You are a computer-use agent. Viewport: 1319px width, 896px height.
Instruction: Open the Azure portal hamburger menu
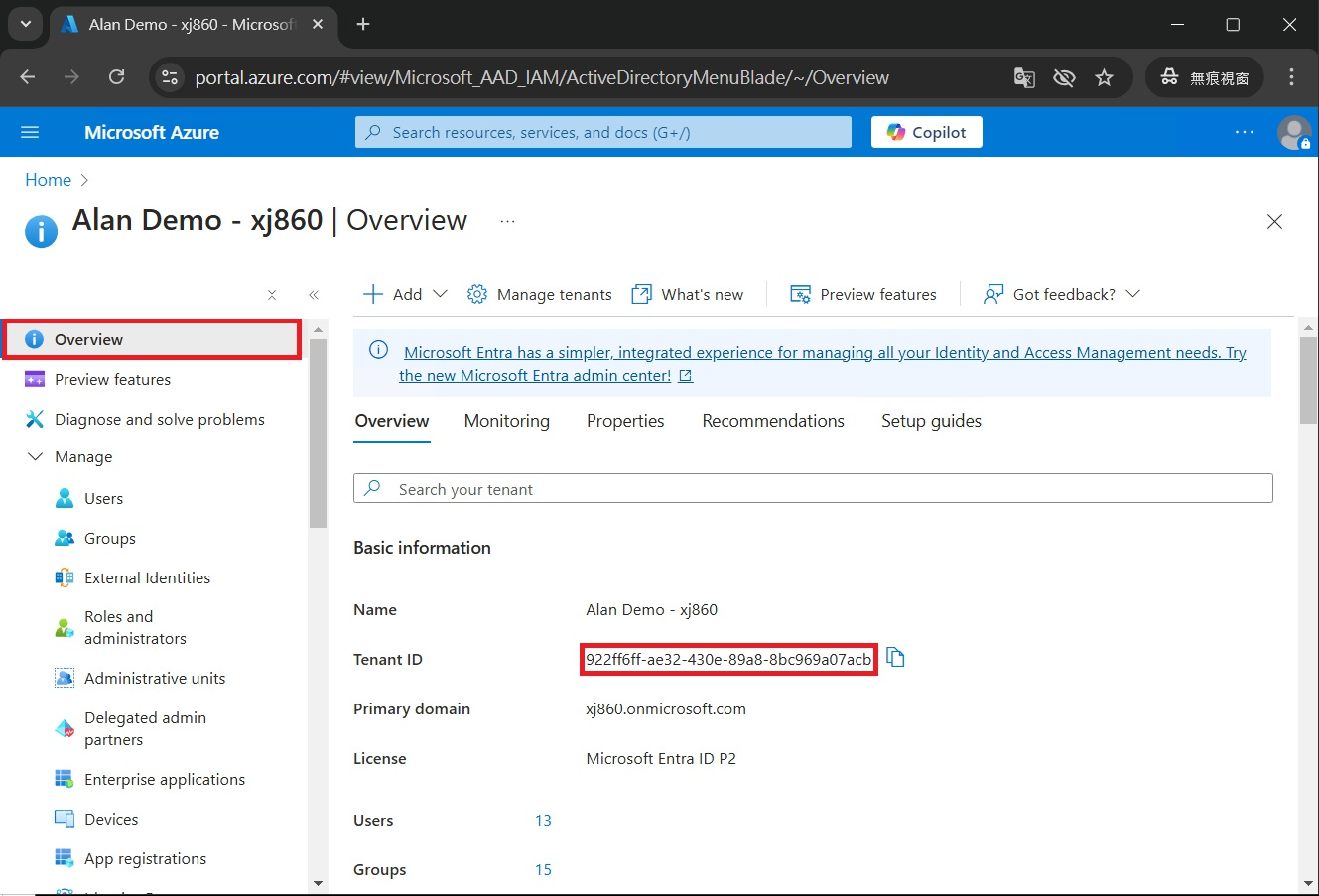(30, 132)
